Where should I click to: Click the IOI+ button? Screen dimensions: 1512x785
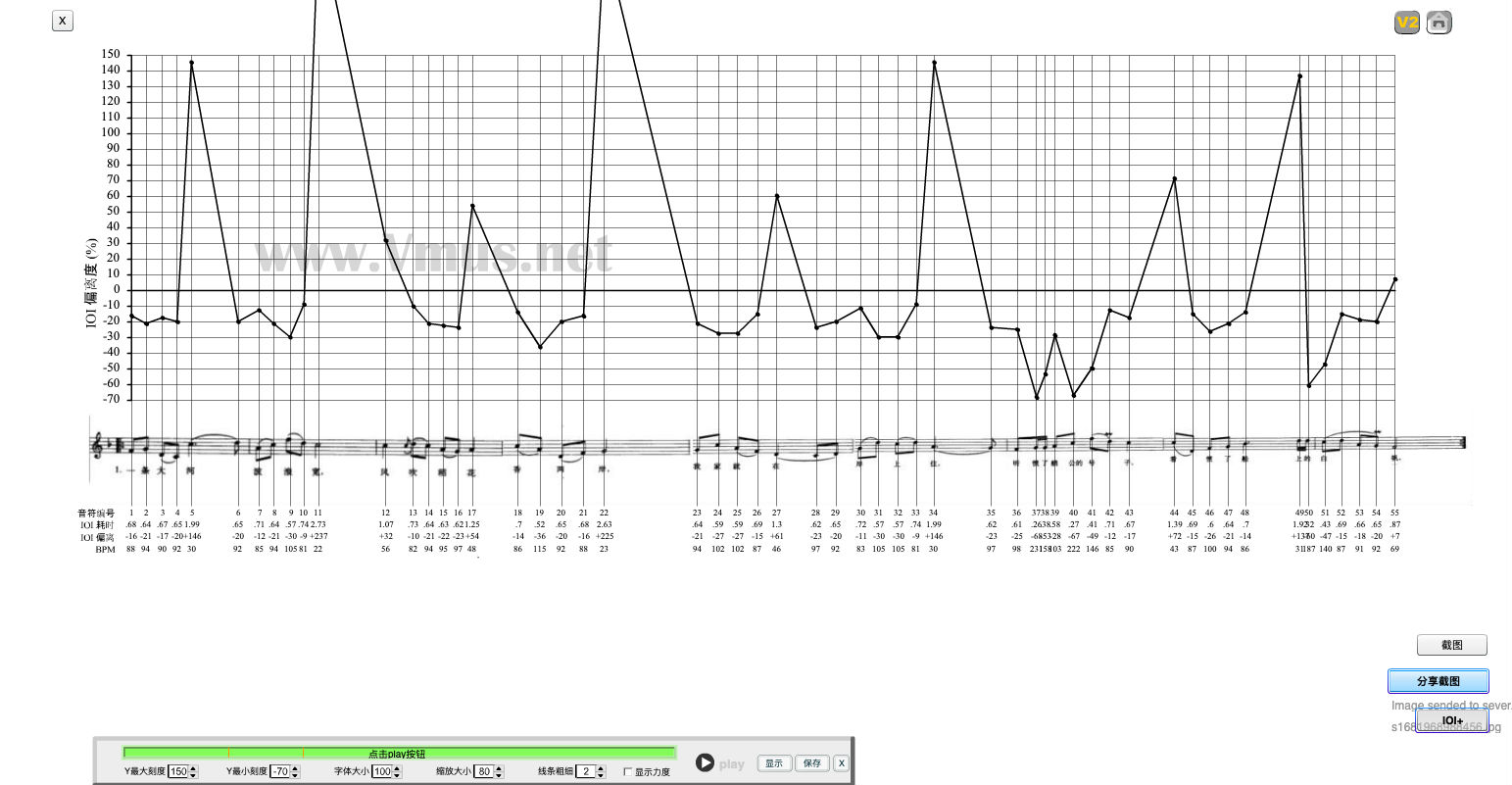pos(1452,721)
